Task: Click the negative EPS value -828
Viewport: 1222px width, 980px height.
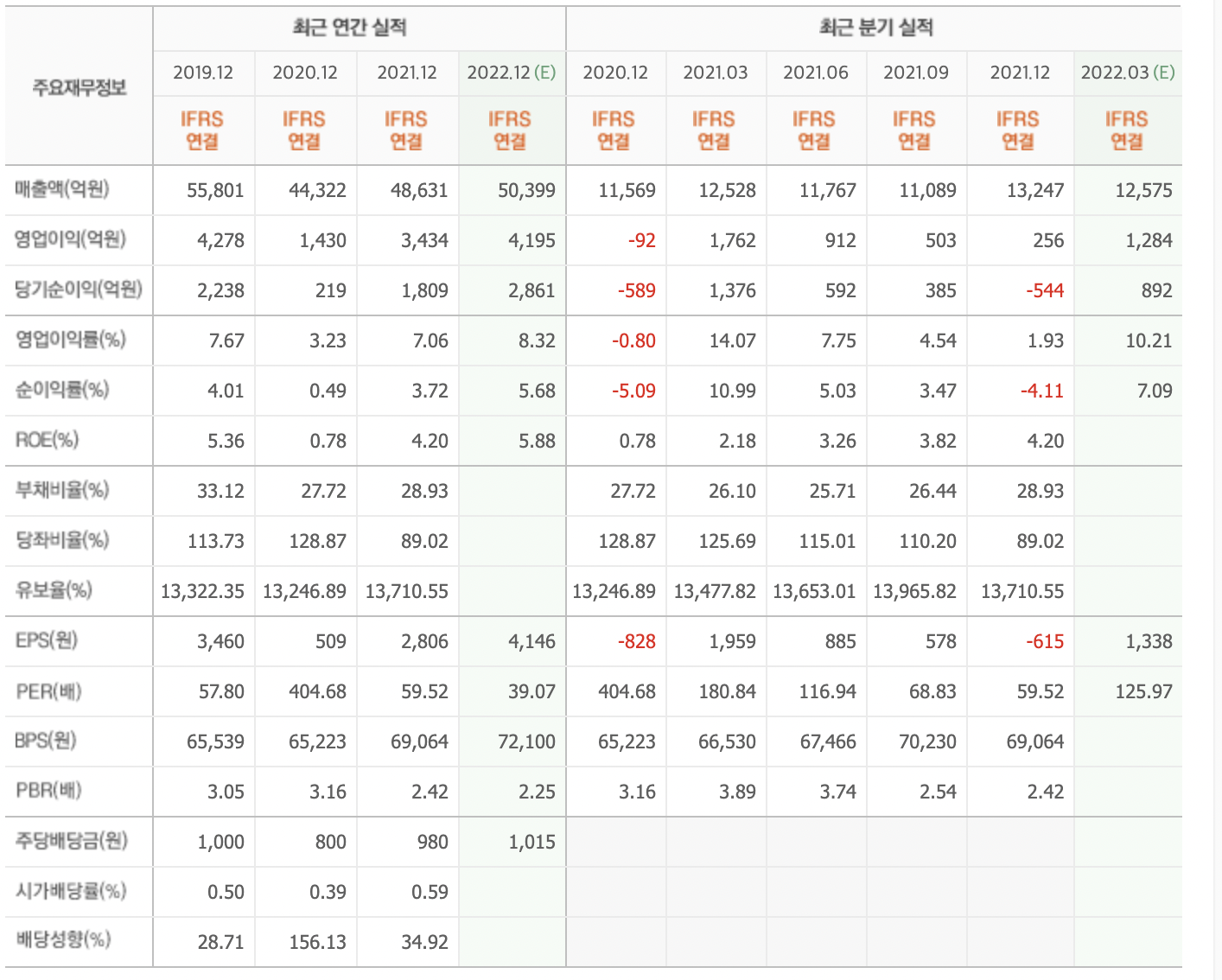Action: tap(636, 641)
